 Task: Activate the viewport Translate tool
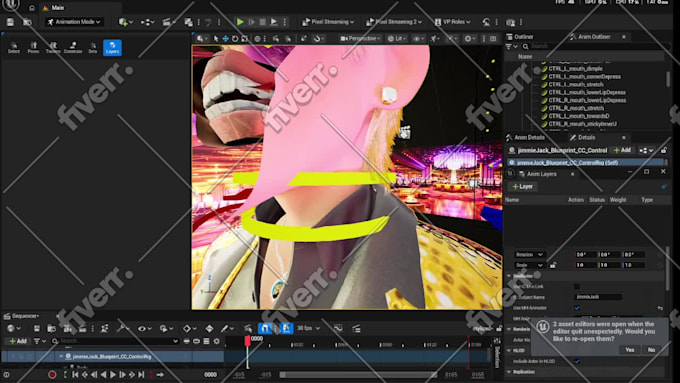click(x=226, y=39)
